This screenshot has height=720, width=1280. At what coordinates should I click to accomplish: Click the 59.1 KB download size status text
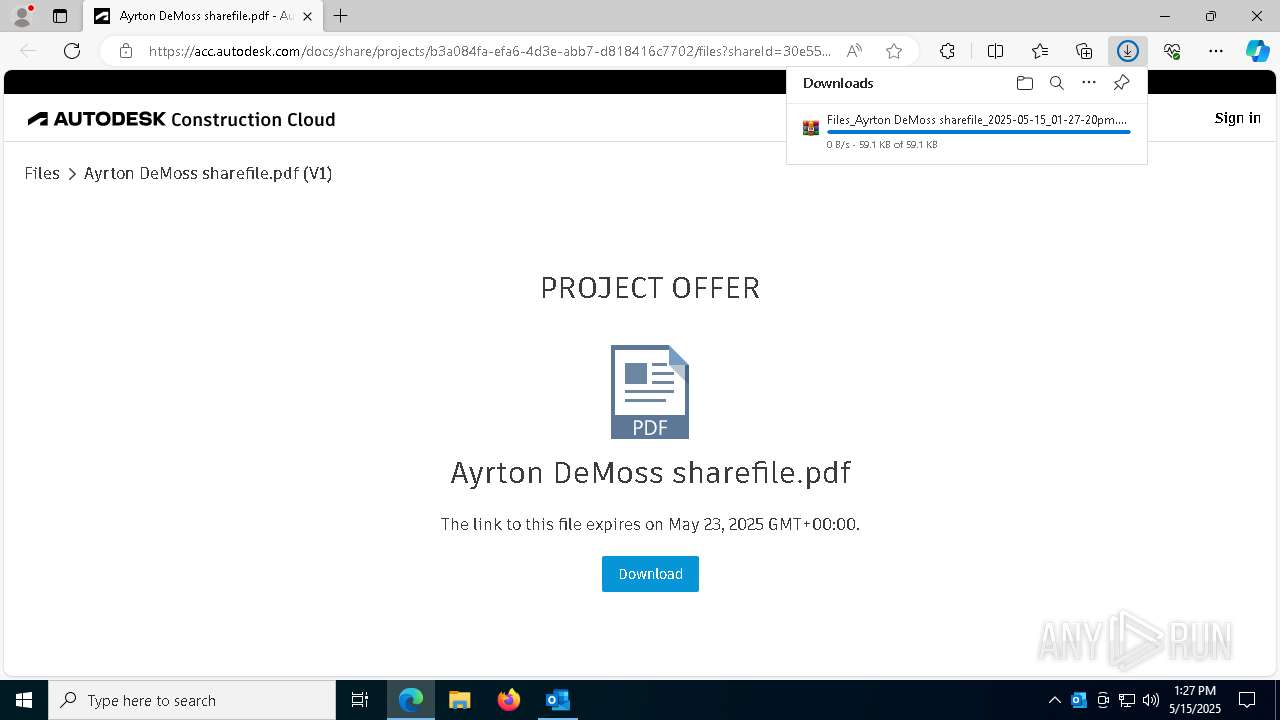click(x=882, y=145)
